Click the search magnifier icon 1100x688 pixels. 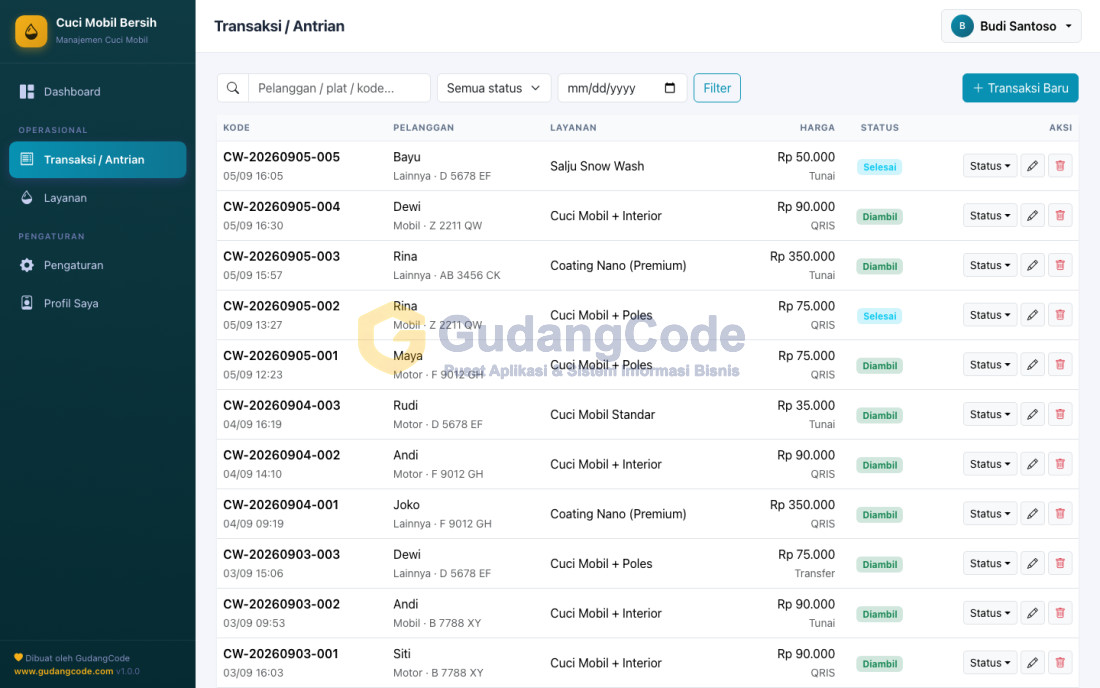click(233, 88)
